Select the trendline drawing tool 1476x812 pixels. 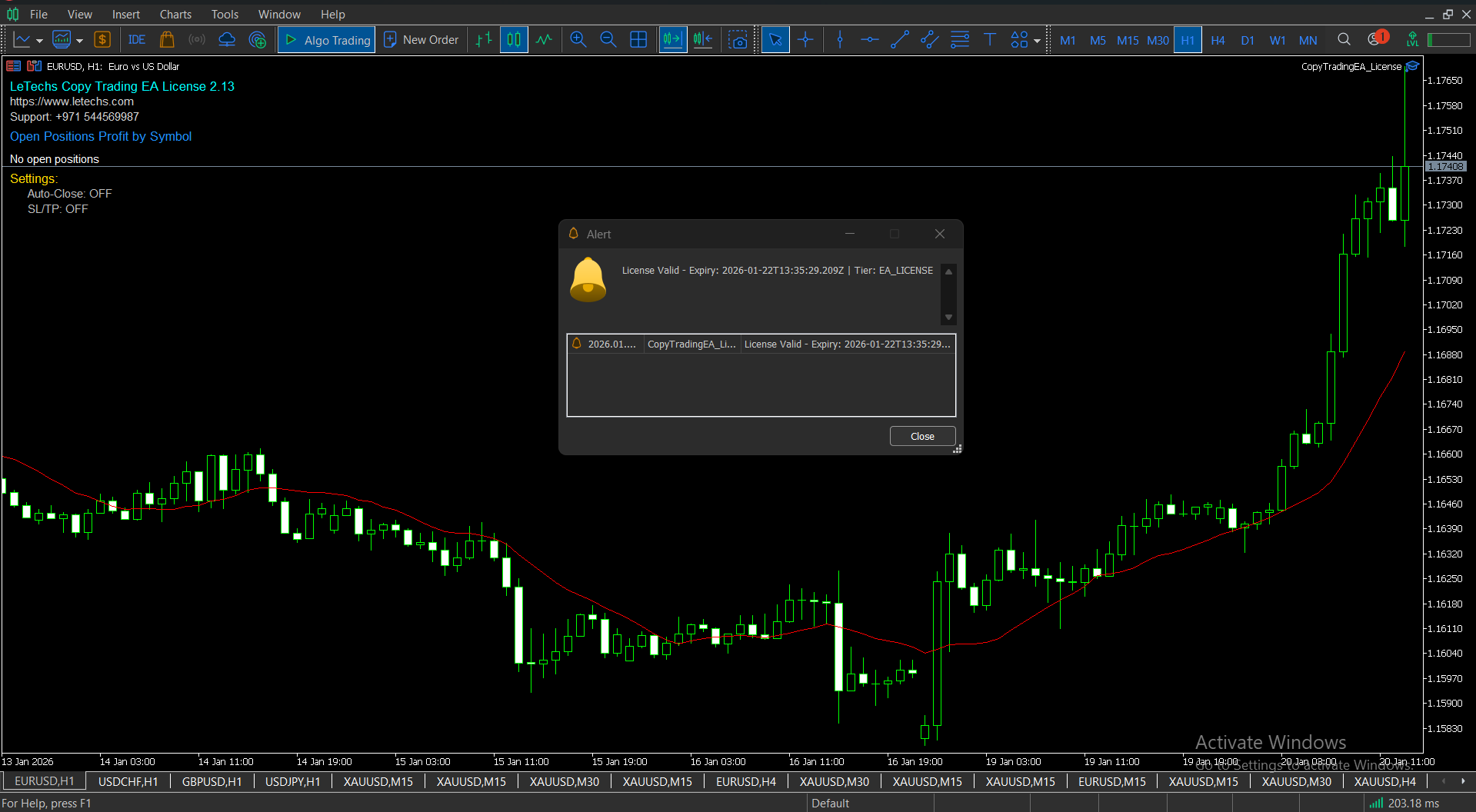[x=900, y=40]
